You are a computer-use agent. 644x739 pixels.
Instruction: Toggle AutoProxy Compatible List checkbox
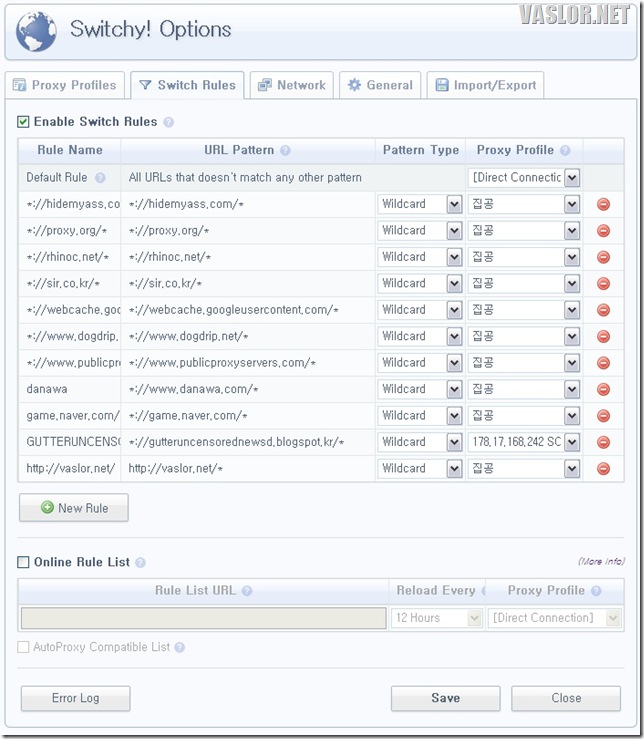pyautogui.click(x=23, y=647)
